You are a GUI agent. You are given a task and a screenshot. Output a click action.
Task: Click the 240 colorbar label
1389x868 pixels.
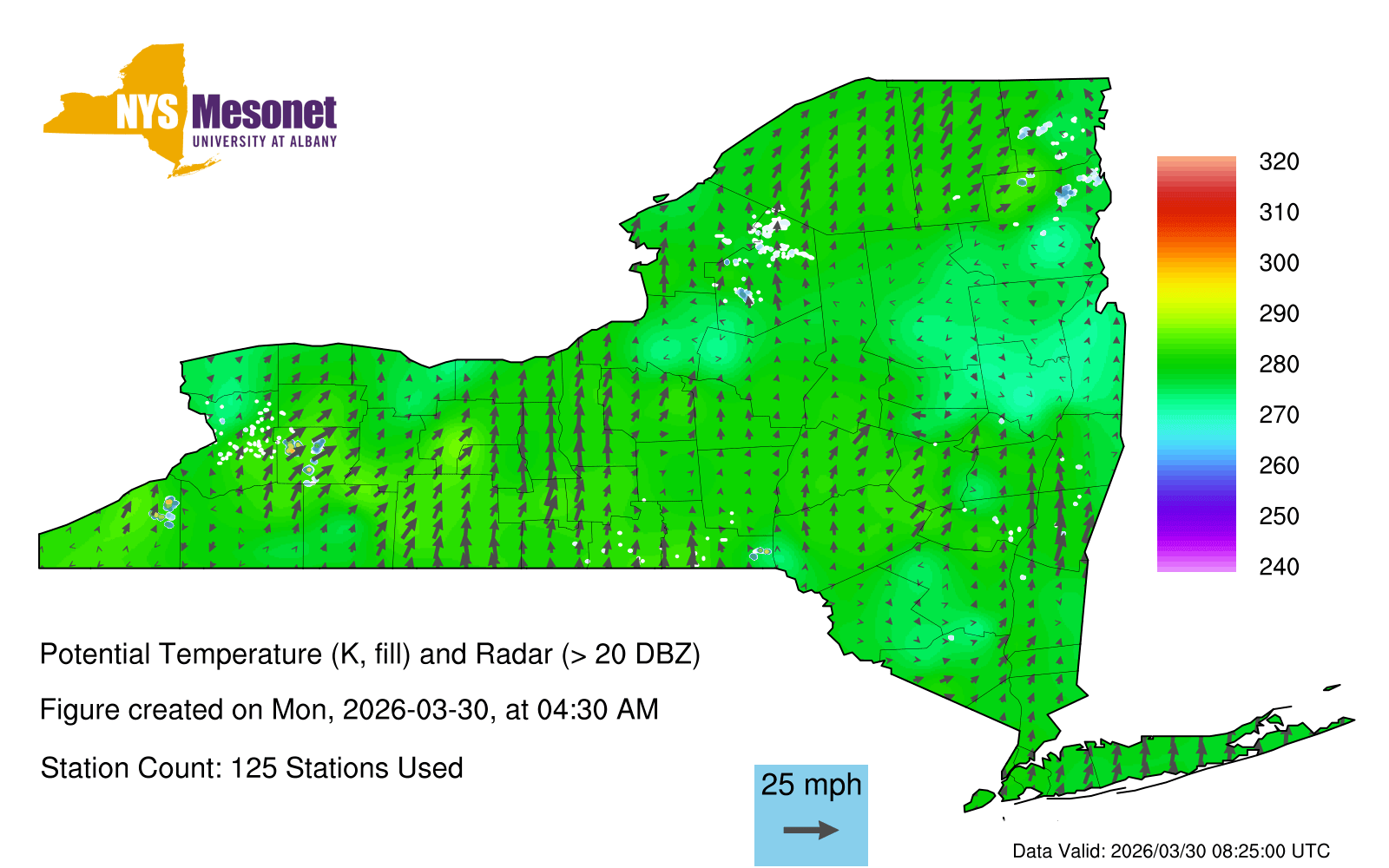click(1279, 567)
